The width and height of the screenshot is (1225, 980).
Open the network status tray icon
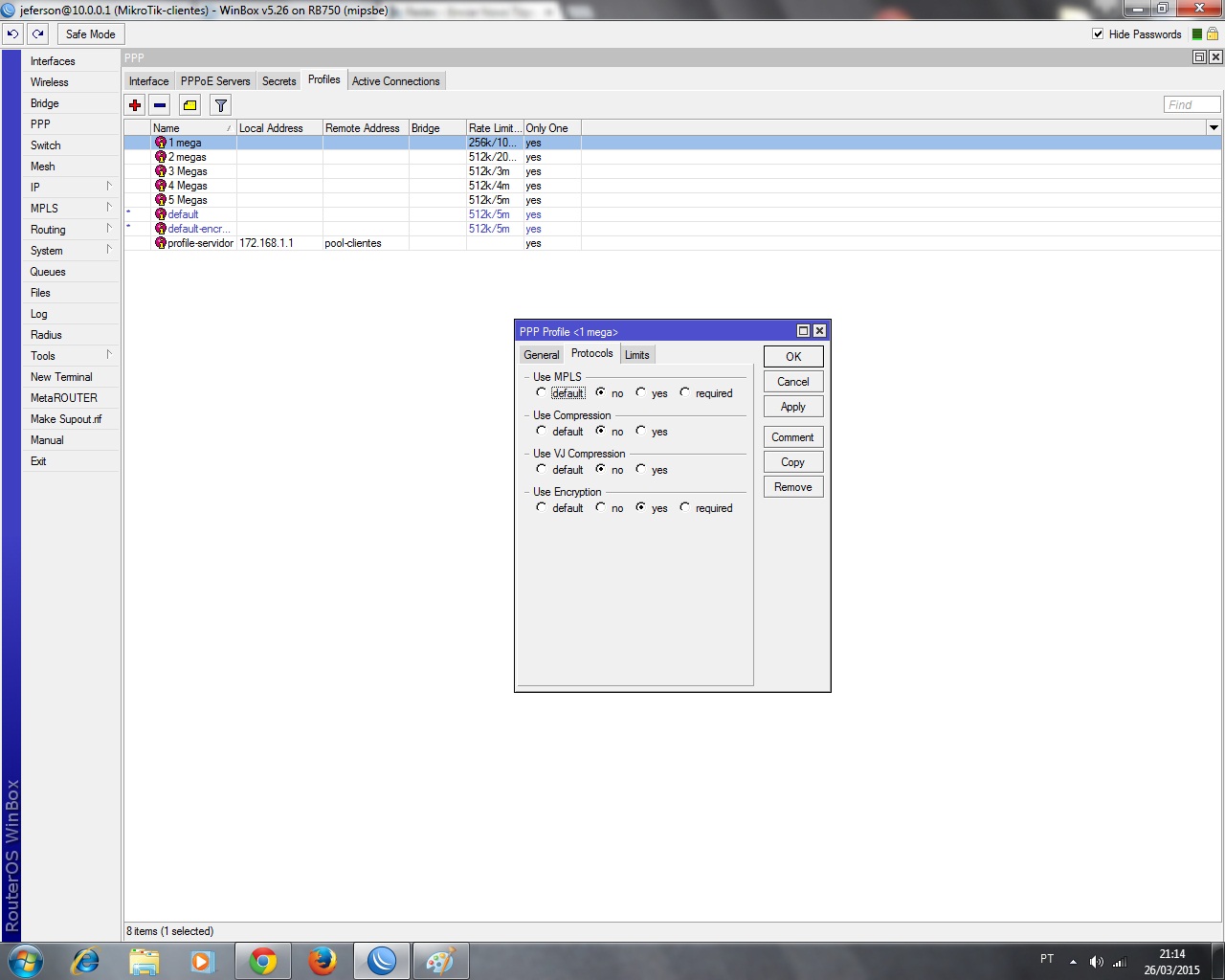(1120, 962)
